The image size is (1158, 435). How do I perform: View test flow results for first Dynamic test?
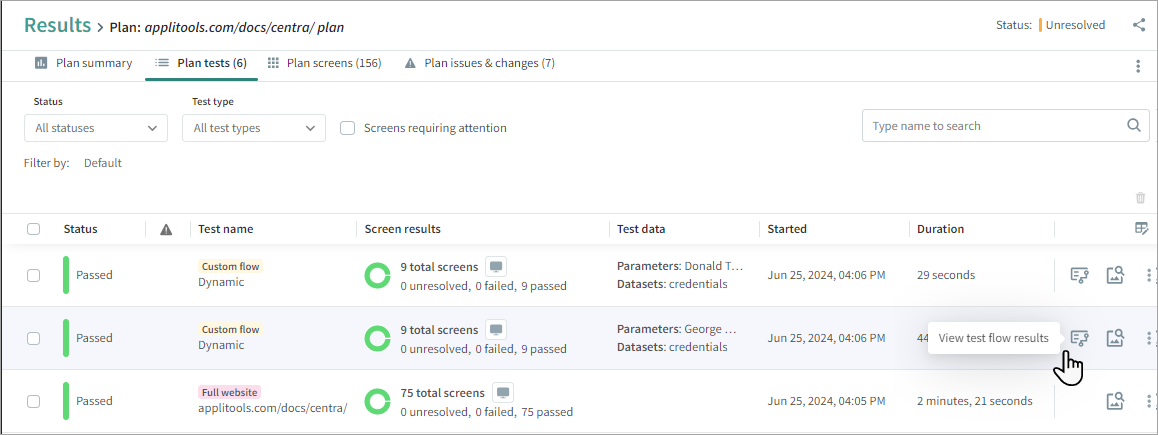(1079, 275)
